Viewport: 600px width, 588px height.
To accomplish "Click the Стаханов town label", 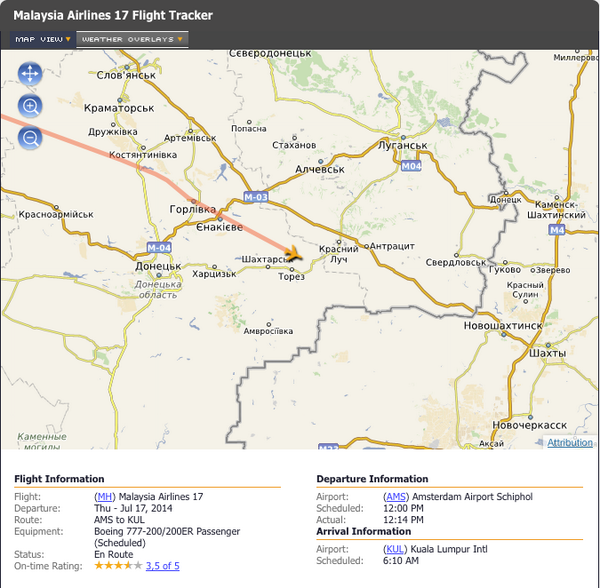I will coord(294,145).
